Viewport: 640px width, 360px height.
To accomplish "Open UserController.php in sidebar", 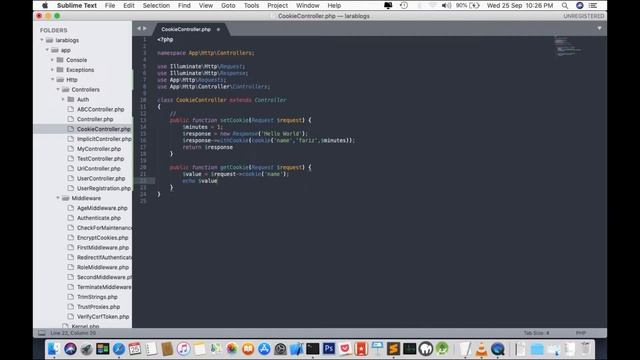I will pos(101,178).
